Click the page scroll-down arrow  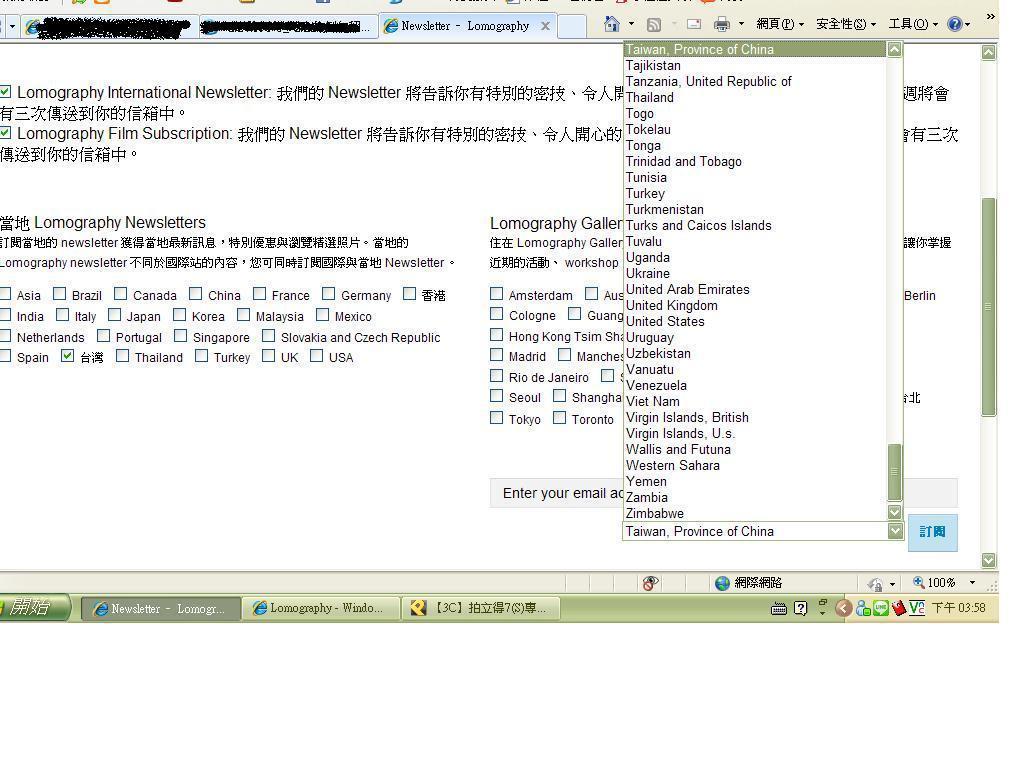[x=989, y=560]
